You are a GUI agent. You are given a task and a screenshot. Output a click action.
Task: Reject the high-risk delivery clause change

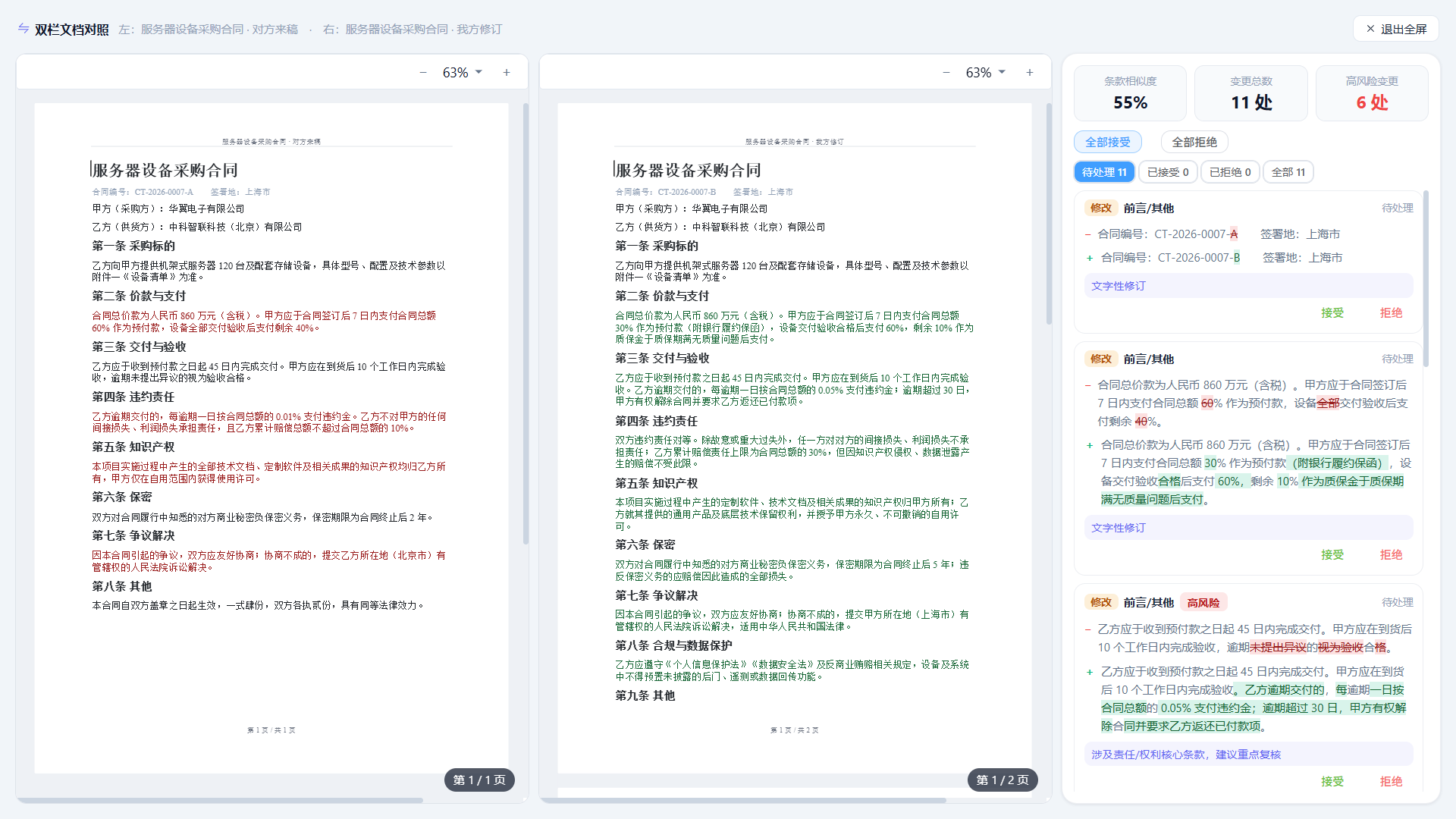(x=1391, y=781)
